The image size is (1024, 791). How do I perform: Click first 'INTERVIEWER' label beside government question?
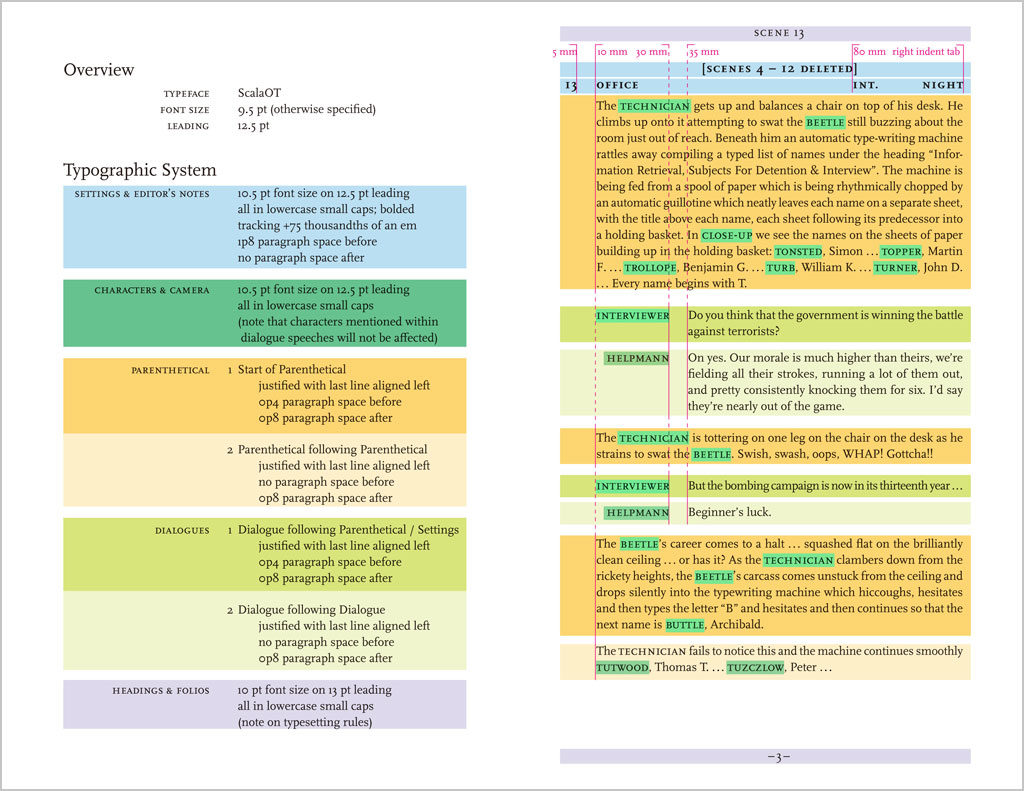tap(633, 316)
